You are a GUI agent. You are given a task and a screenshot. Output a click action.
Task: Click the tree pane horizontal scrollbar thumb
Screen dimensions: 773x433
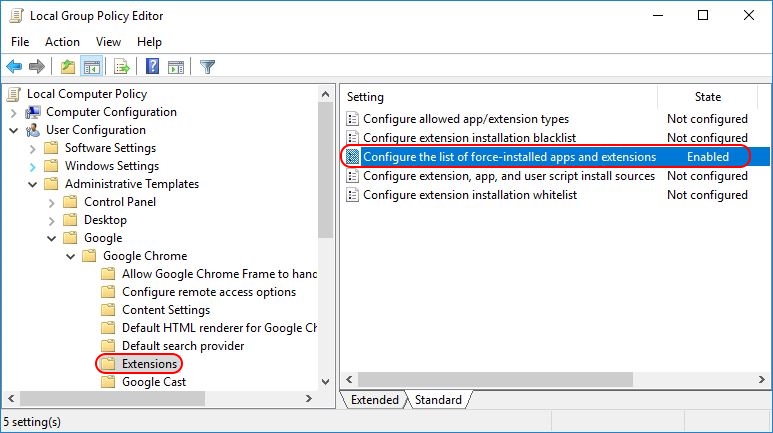[112, 398]
